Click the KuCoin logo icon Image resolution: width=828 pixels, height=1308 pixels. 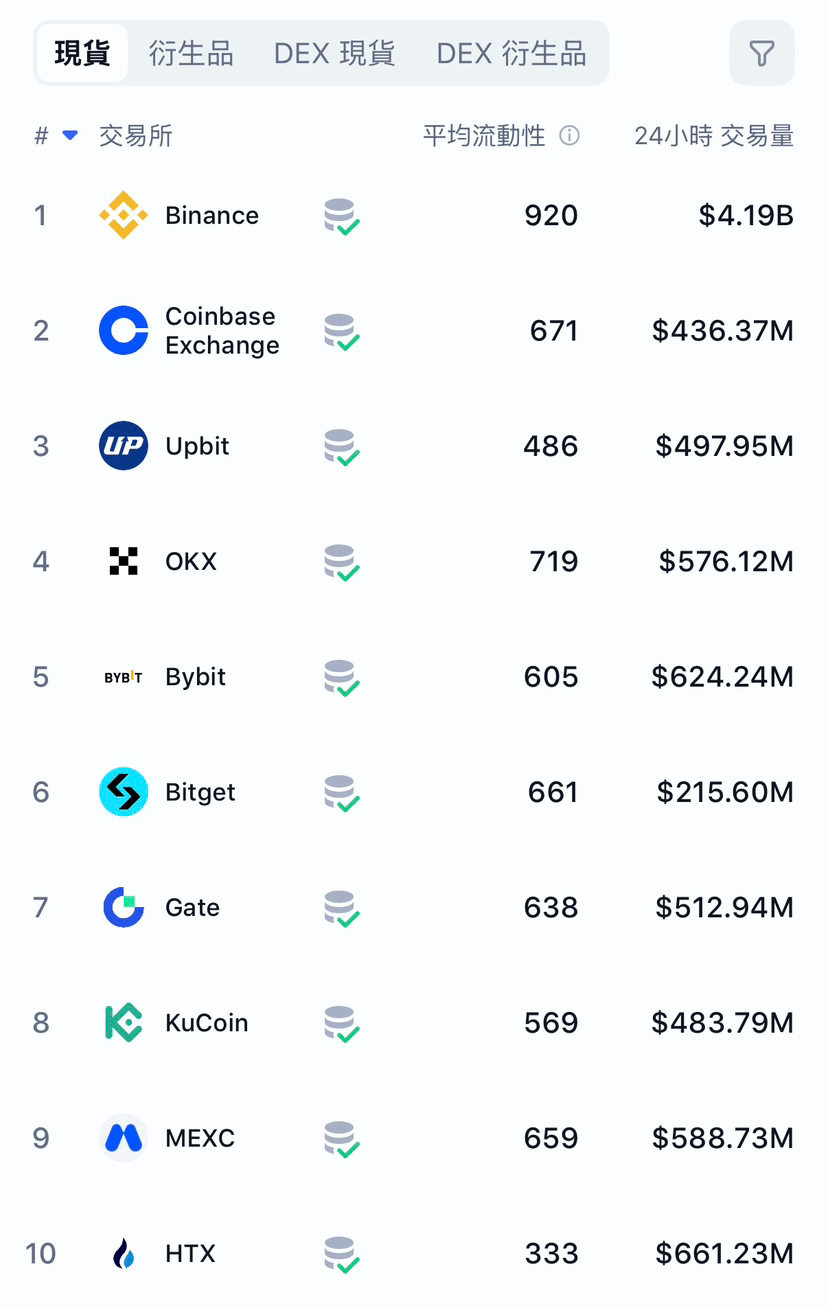[124, 1023]
